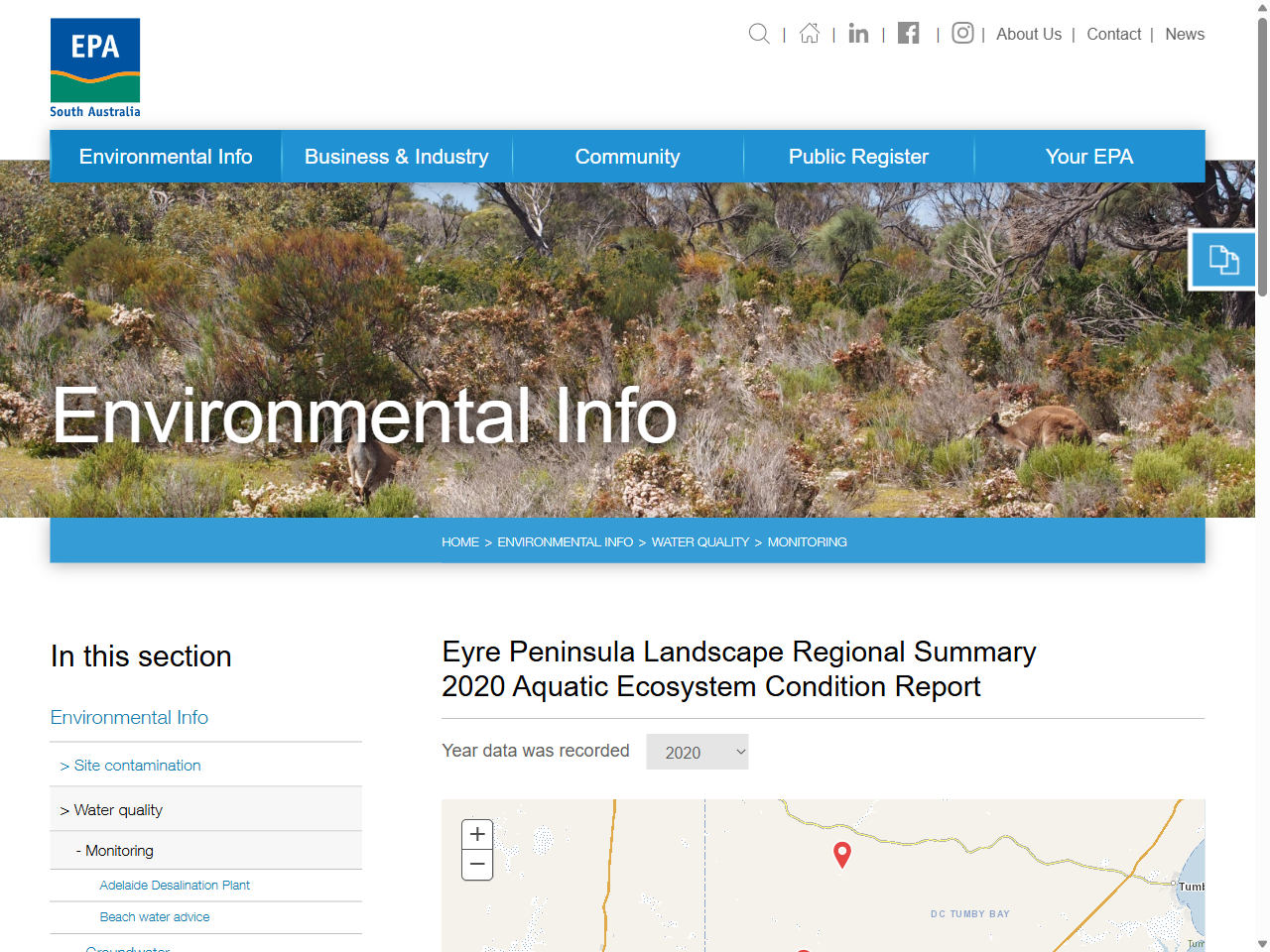Expand the Water quality section in the sidebar

(112, 809)
